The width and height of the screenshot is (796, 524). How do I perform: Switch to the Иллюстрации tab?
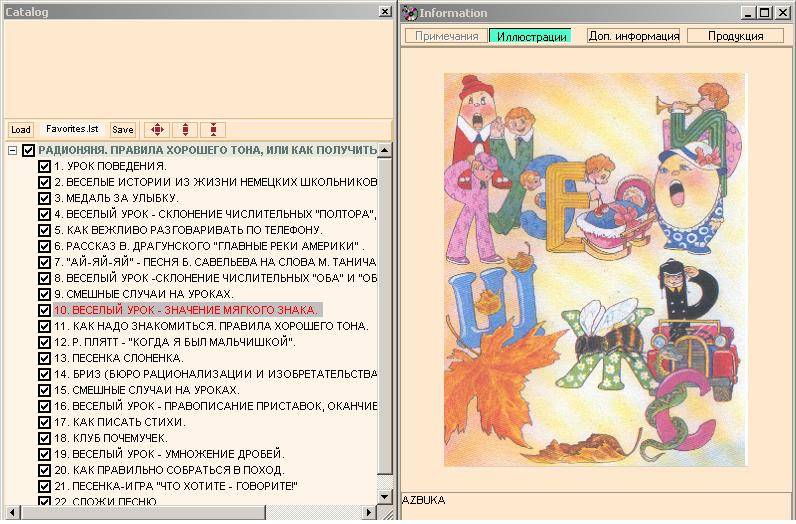pos(531,36)
